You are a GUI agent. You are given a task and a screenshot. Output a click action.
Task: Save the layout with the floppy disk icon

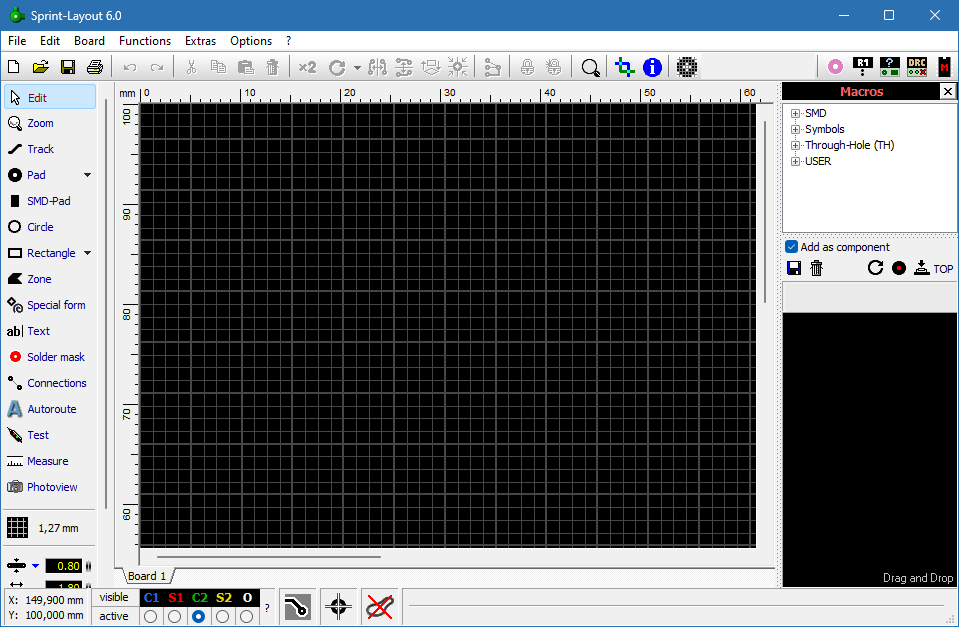coord(68,67)
